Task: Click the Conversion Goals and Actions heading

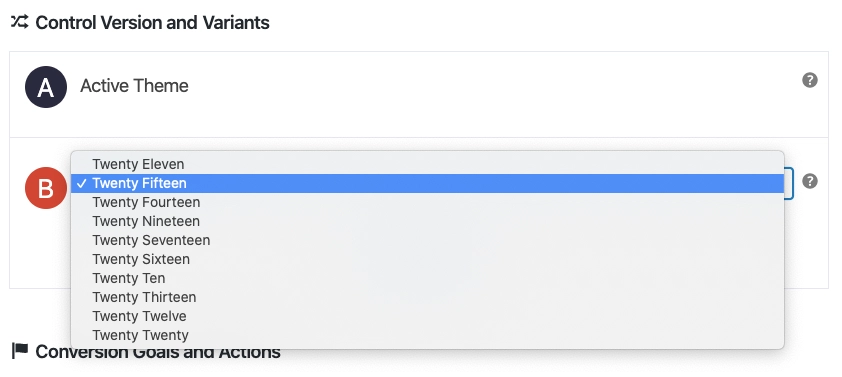Action: (x=158, y=352)
